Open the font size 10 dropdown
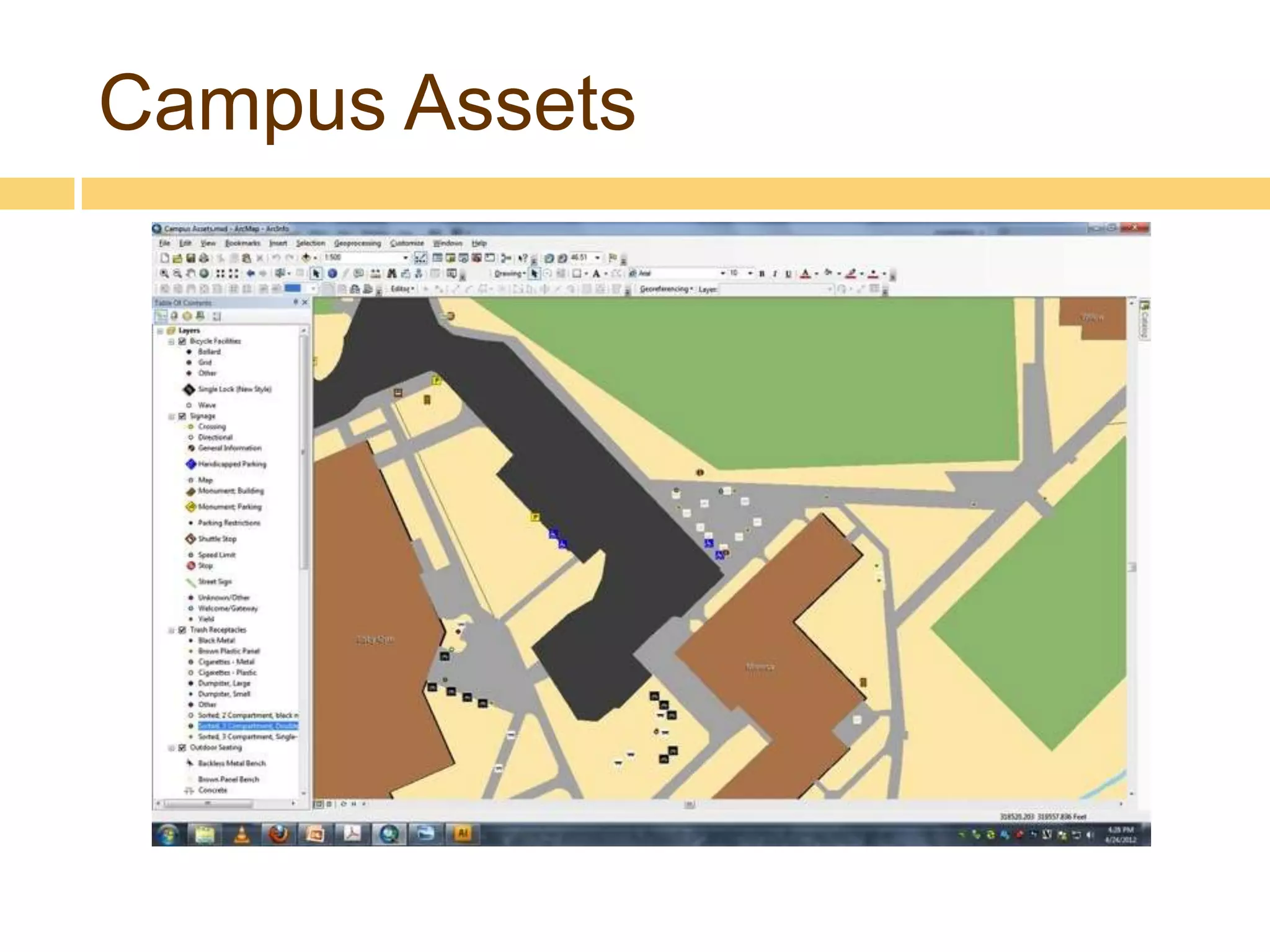The height and width of the screenshot is (952, 1270). pos(750,273)
